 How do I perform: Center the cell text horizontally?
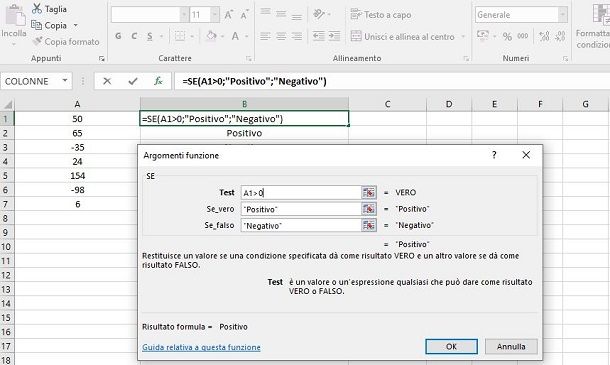point(281,36)
